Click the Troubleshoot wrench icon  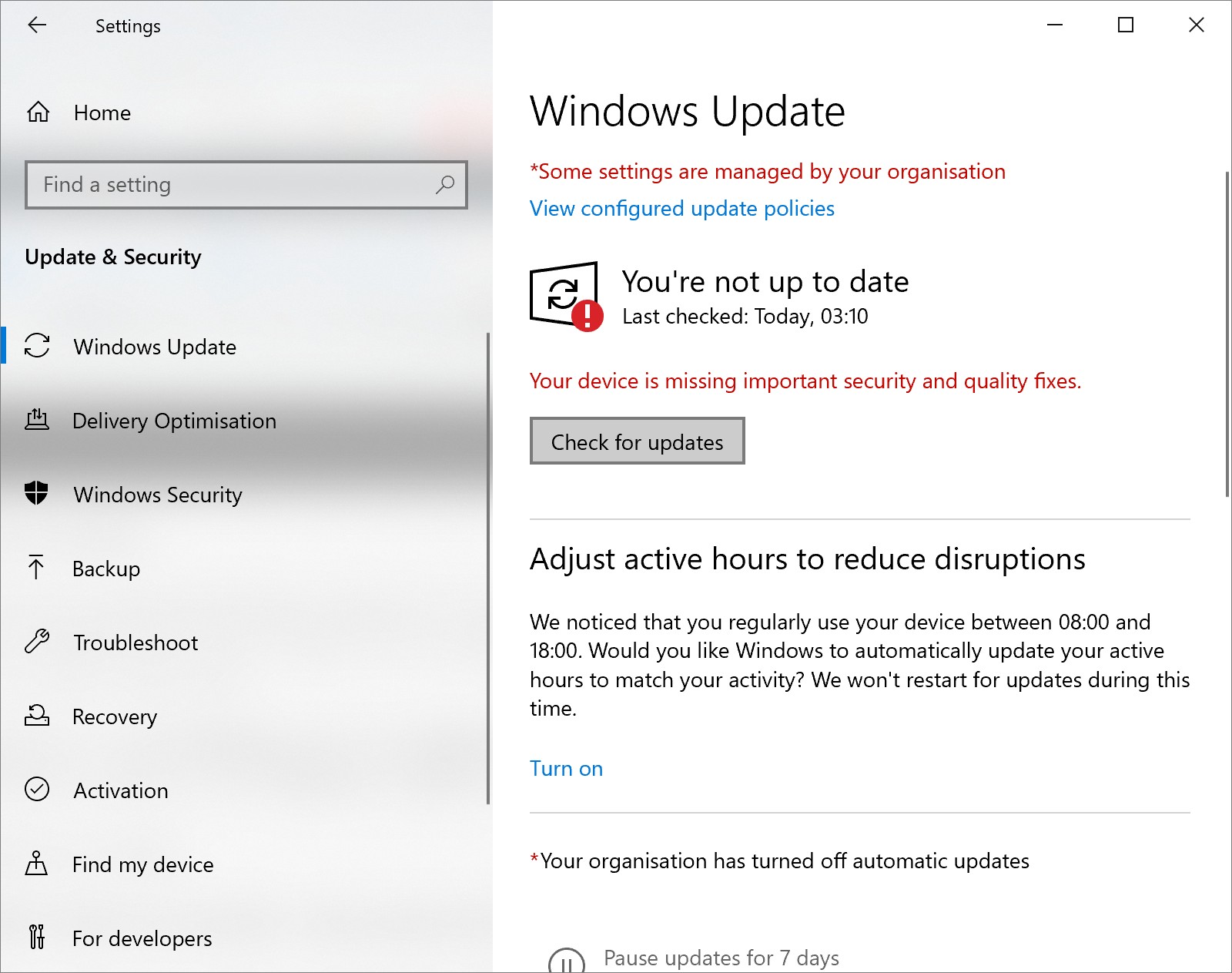37,641
